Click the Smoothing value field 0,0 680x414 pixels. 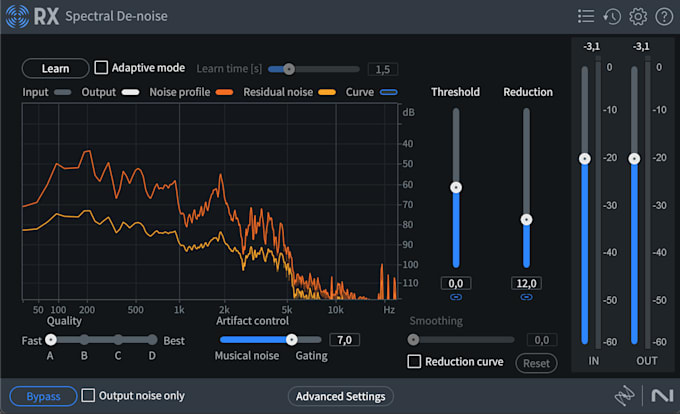[542, 340]
